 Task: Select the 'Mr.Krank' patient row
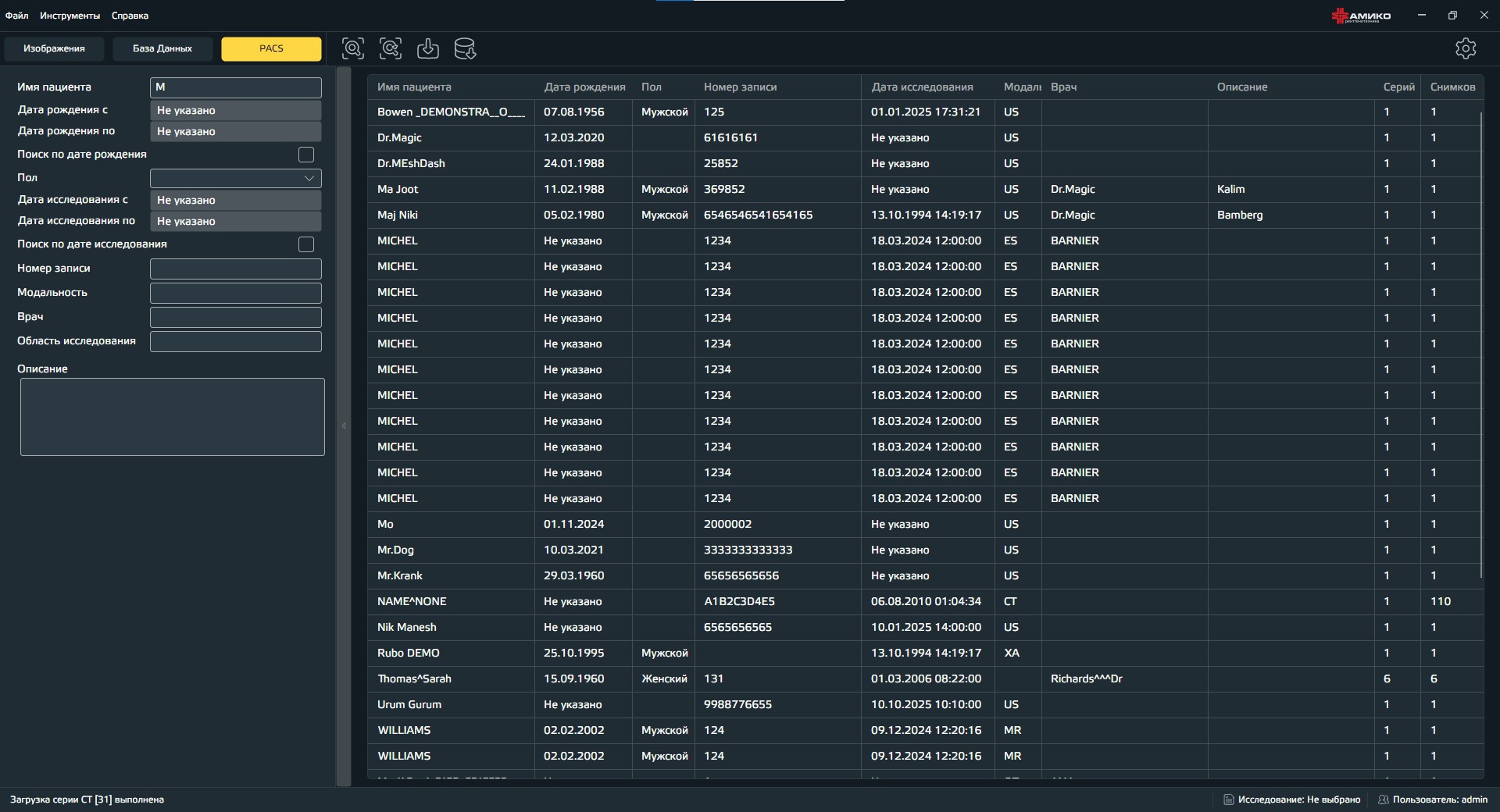point(925,575)
